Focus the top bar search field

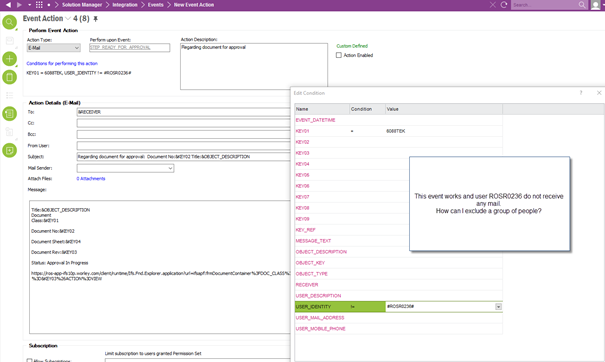tap(544, 5)
